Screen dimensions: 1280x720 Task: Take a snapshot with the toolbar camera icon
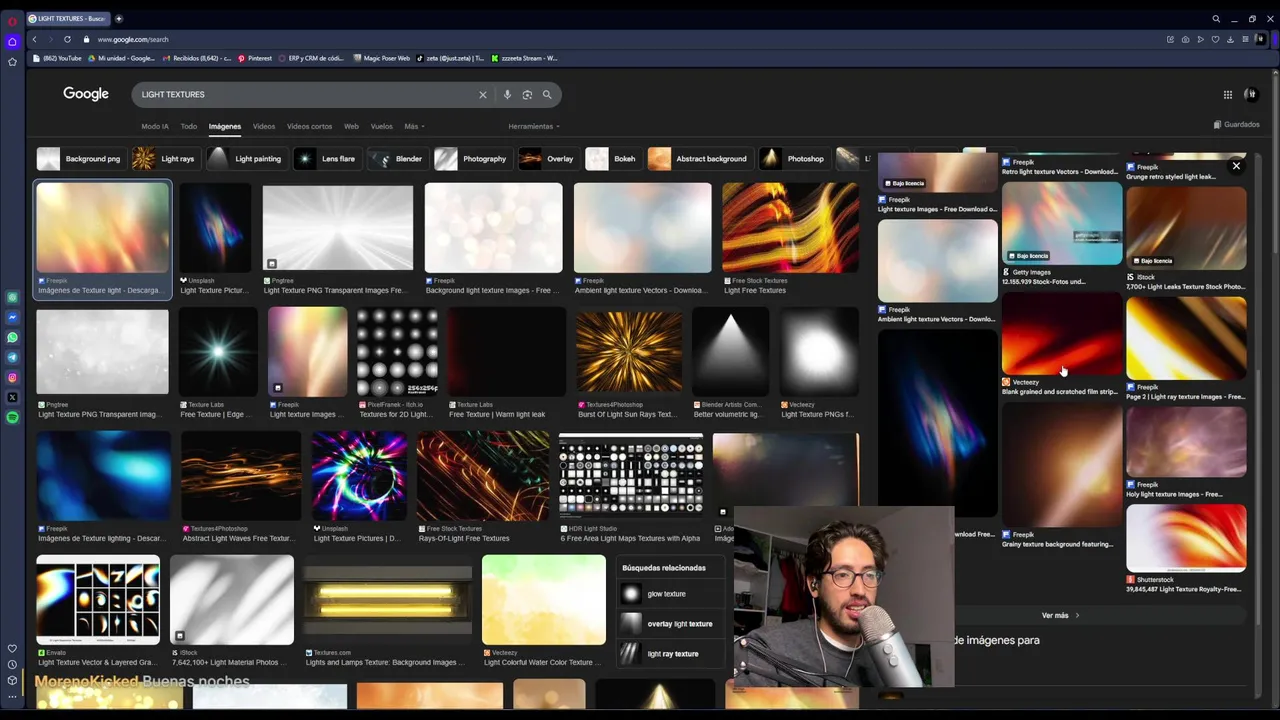coord(1185,39)
